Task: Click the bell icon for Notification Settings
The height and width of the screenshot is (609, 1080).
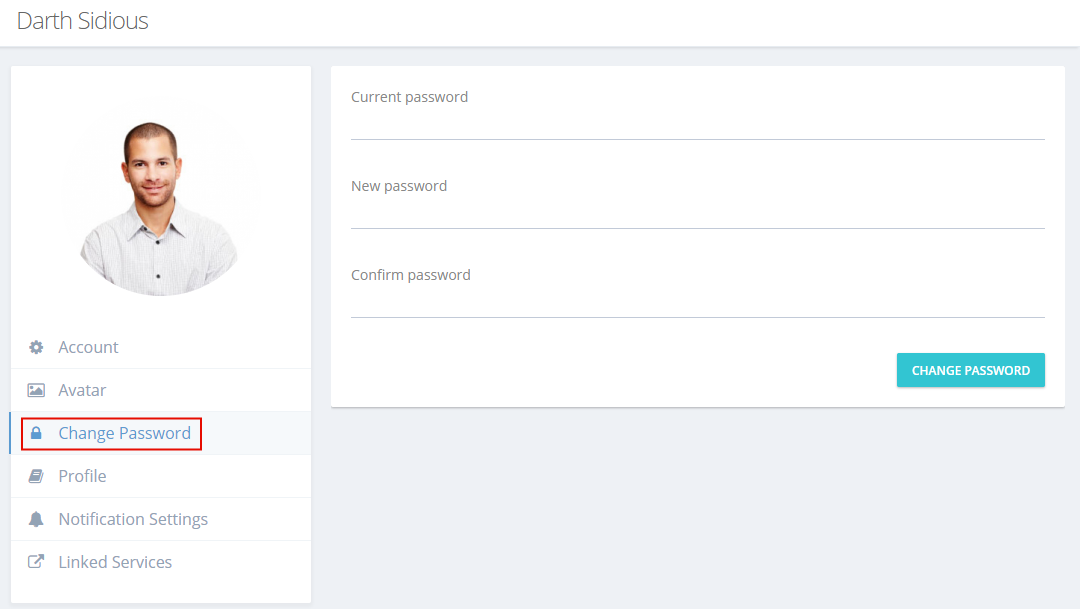Action: point(36,519)
